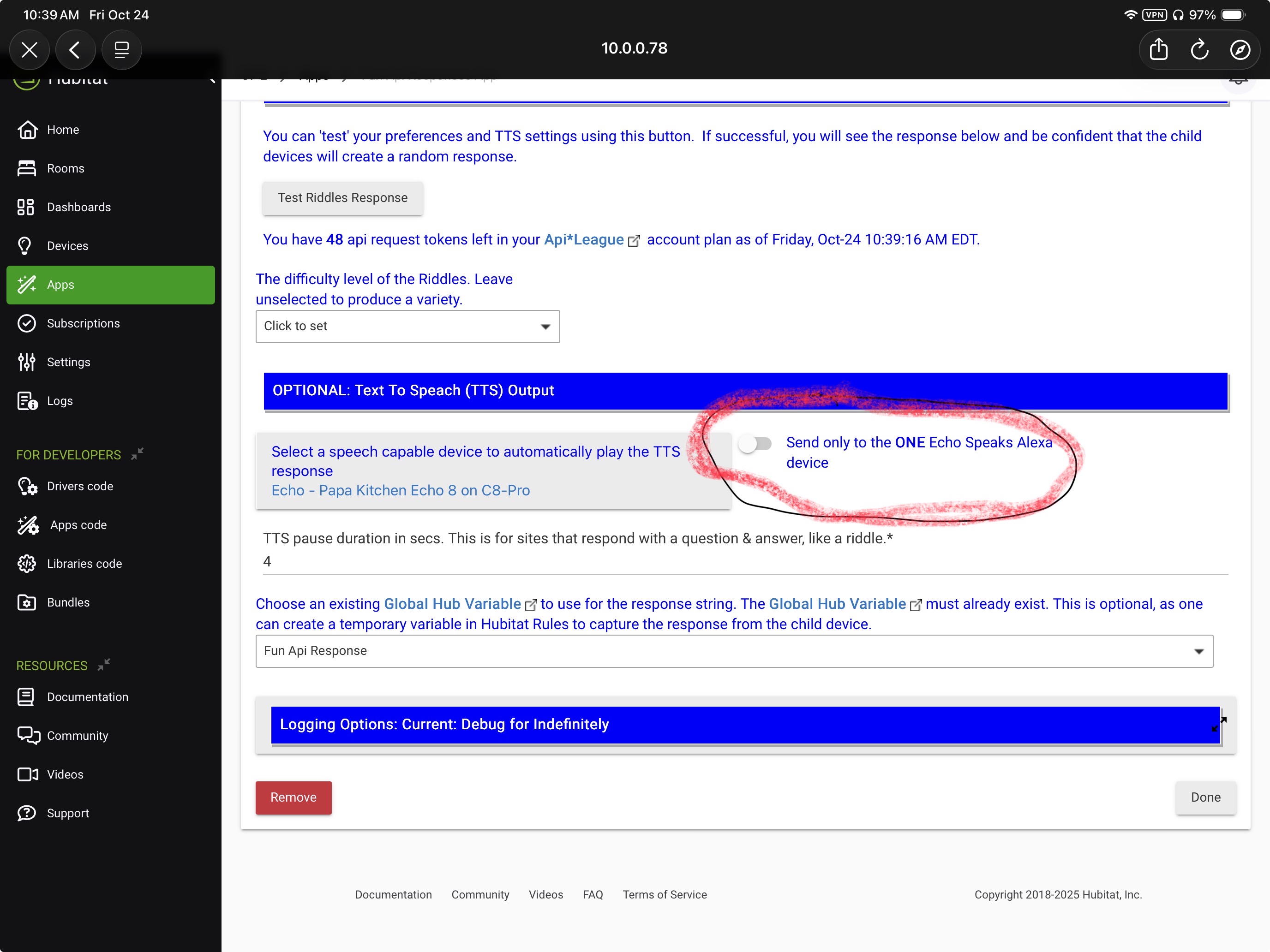The height and width of the screenshot is (952, 1270).
Task: Open Fun Api Response variable dropdown
Action: pyautogui.click(x=733, y=651)
